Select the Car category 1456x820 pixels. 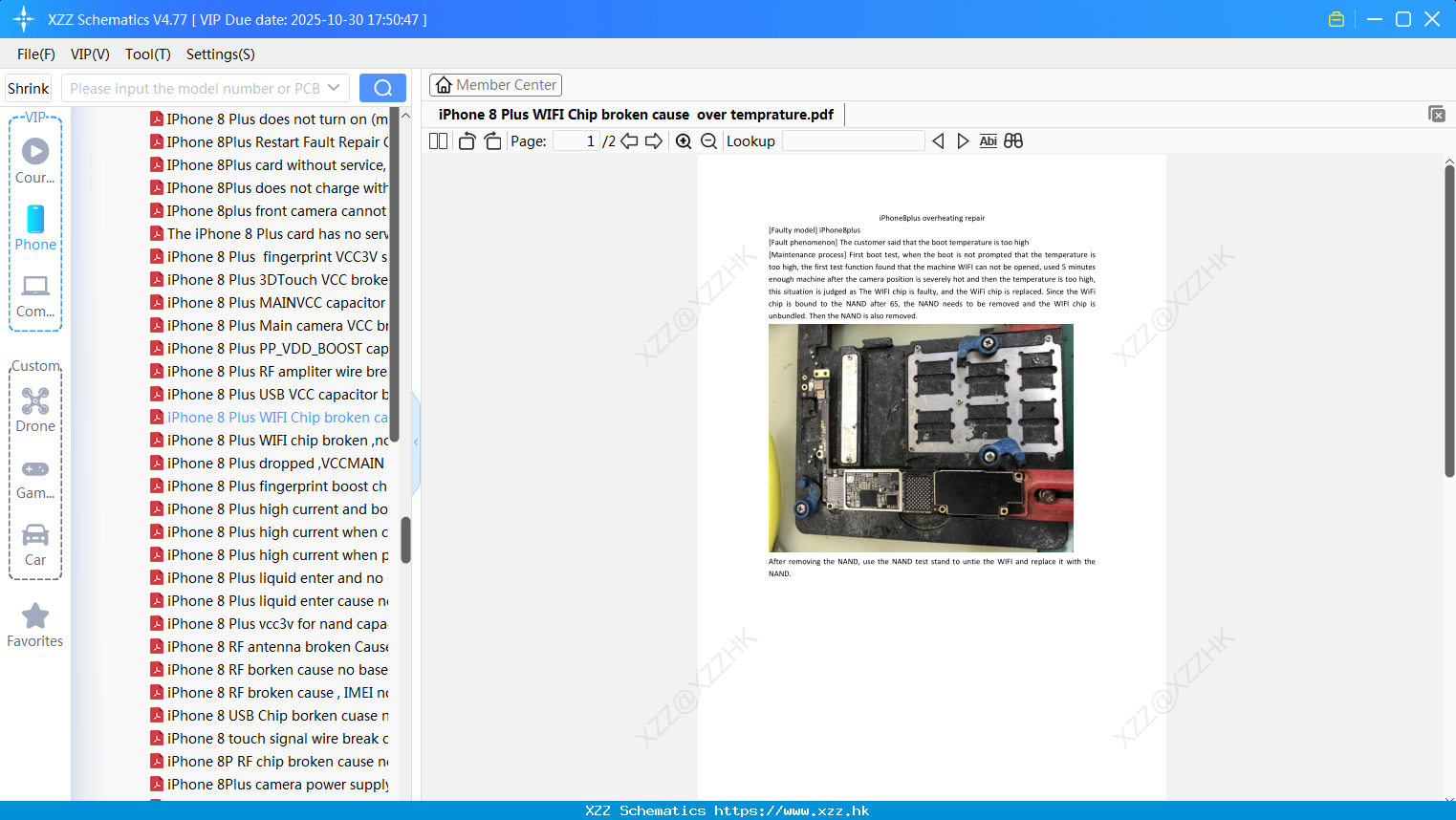[x=35, y=545]
